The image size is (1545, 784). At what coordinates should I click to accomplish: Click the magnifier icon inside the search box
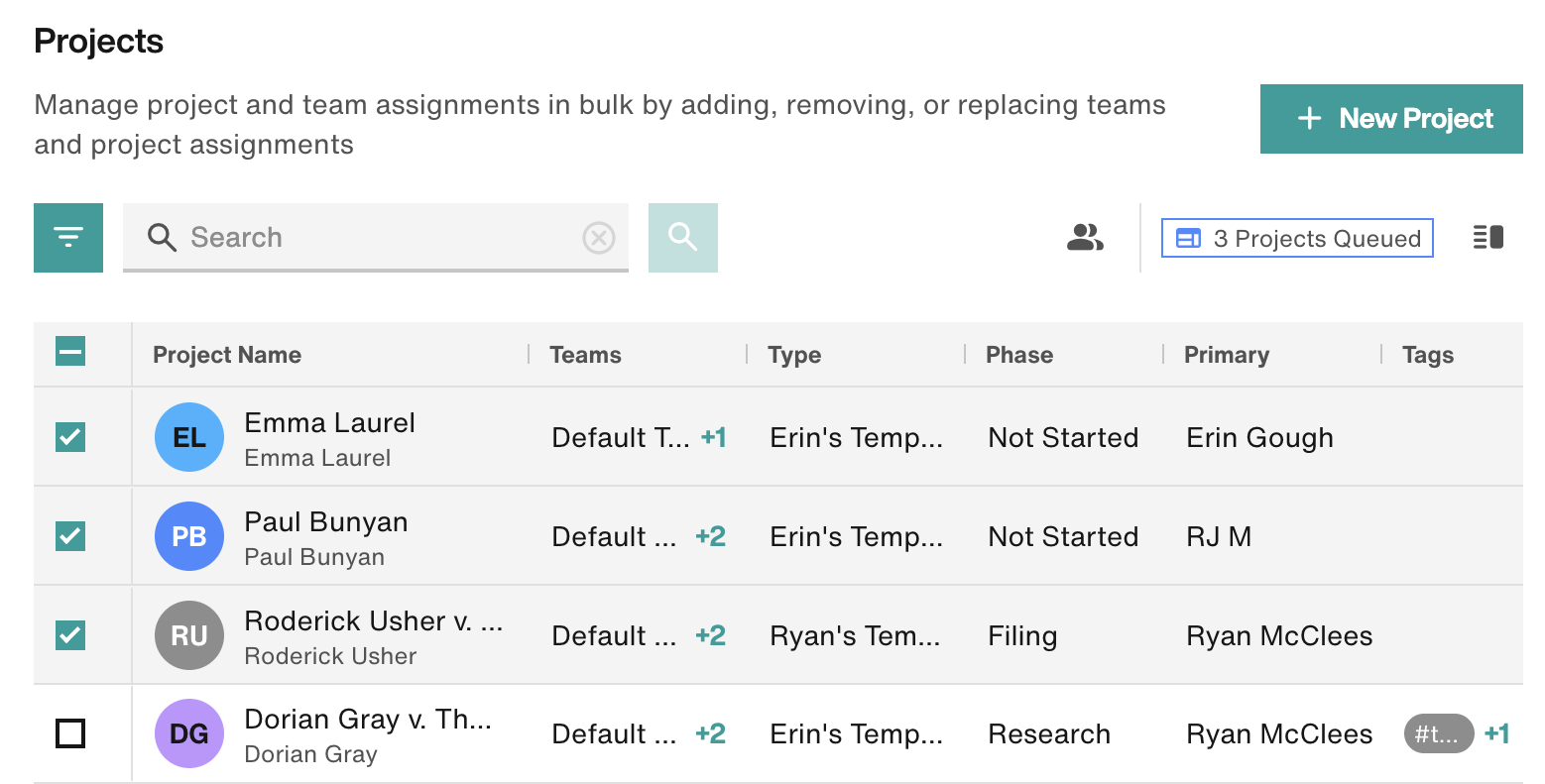click(x=162, y=238)
